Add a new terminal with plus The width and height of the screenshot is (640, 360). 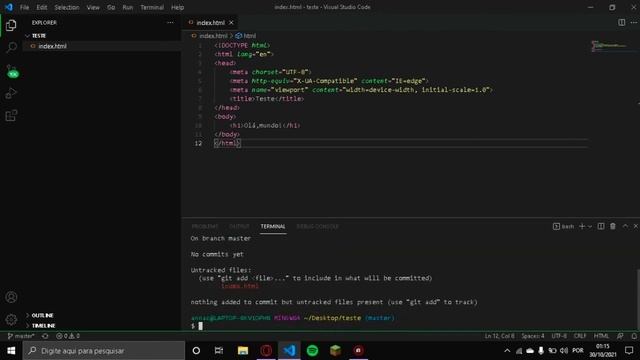(582, 226)
